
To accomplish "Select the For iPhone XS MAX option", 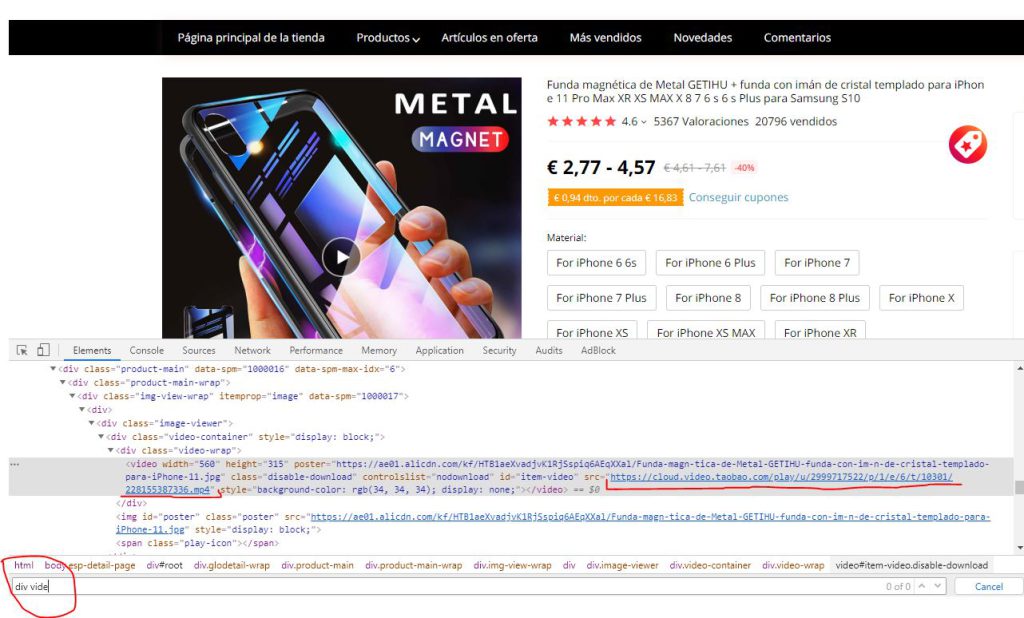I will tap(706, 331).
